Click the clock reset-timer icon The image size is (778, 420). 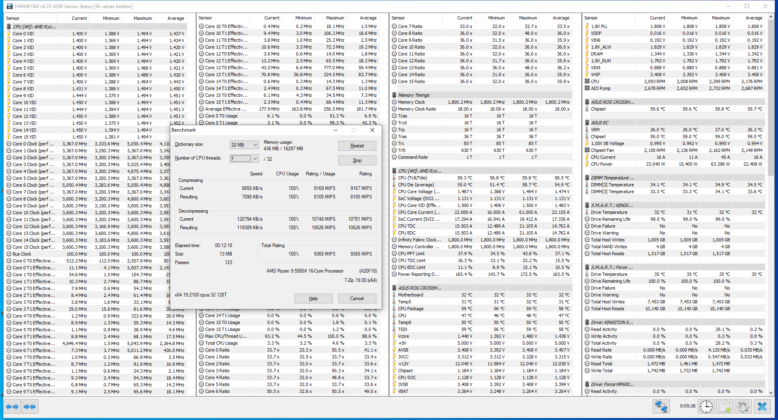pos(707,407)
